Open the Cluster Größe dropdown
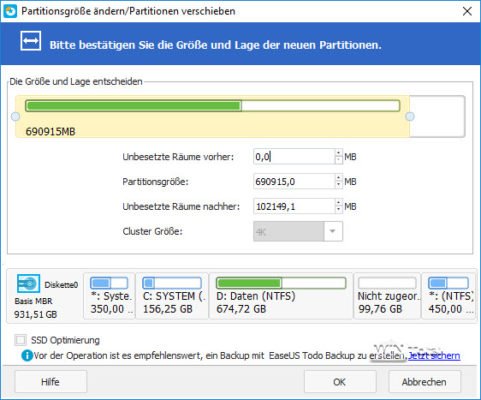Image resolution: width=481 pixels, height=400 pixels. pyautogui.click(x=332, y=231)
